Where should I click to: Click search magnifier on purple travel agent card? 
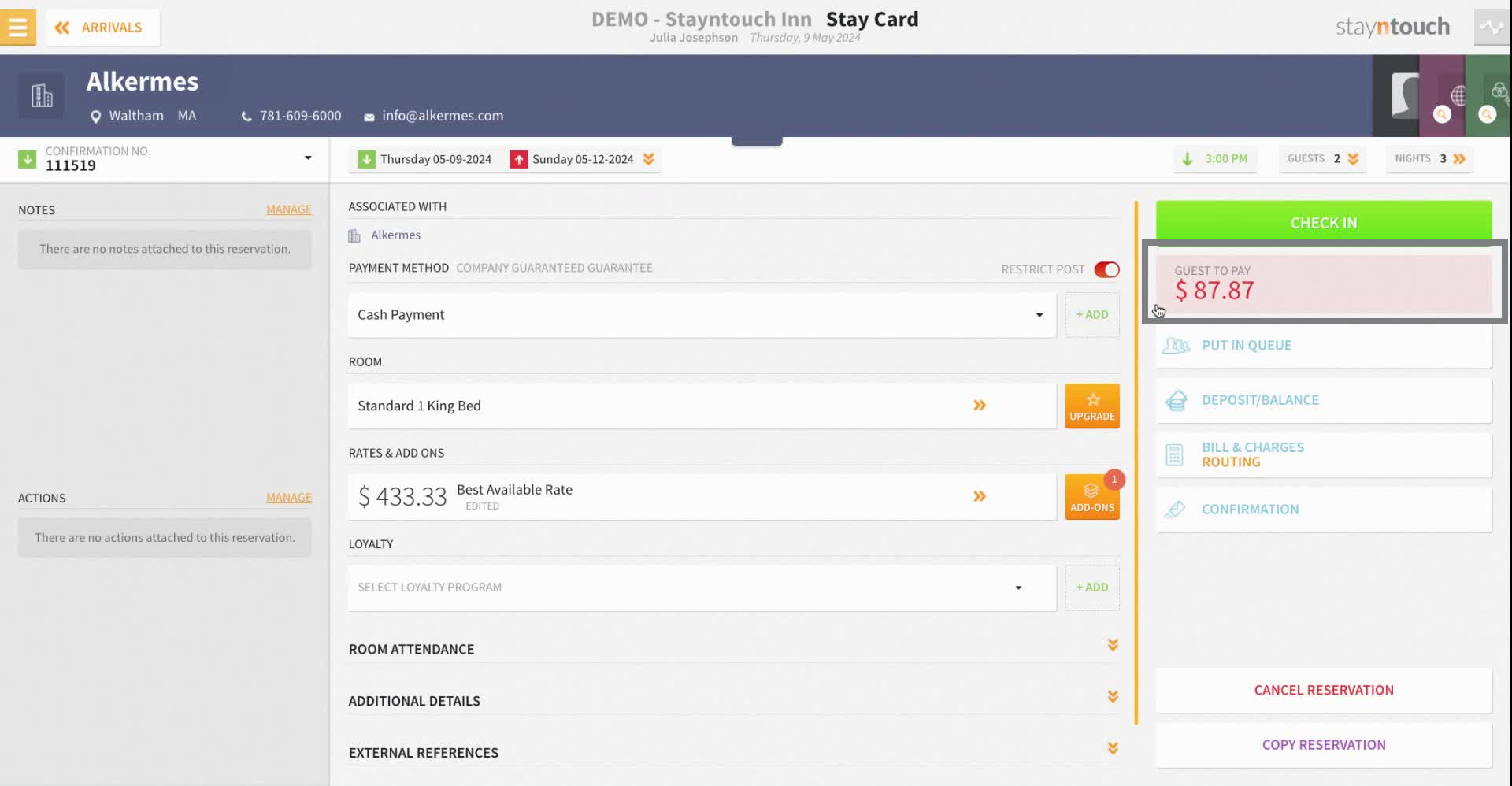[x=1442, y=114]
